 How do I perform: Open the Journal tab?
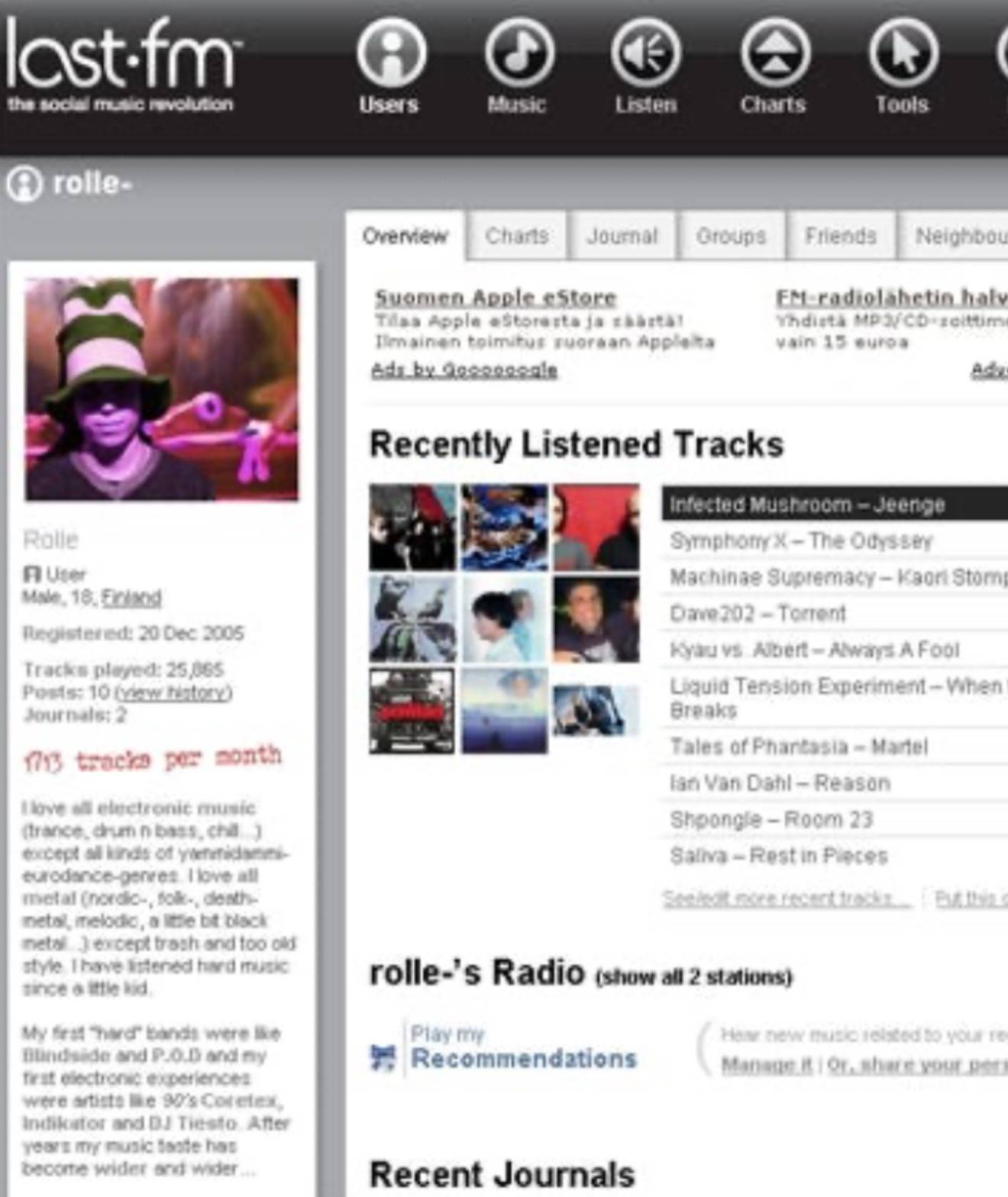point(622,236)
